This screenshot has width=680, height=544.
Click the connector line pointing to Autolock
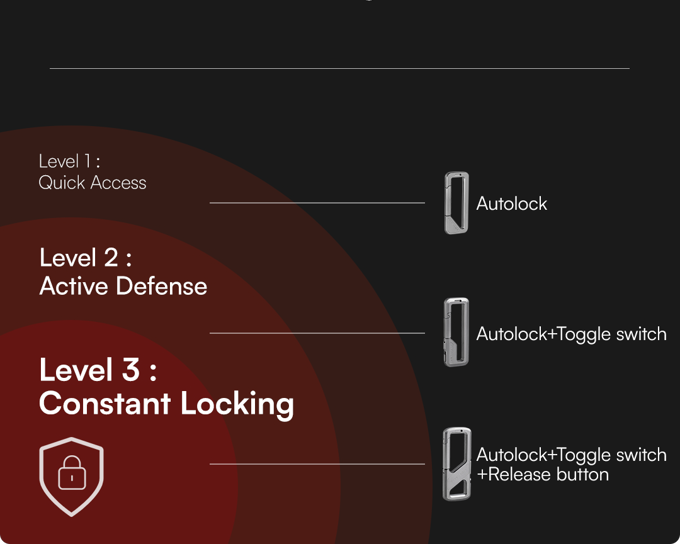point(317,203)
